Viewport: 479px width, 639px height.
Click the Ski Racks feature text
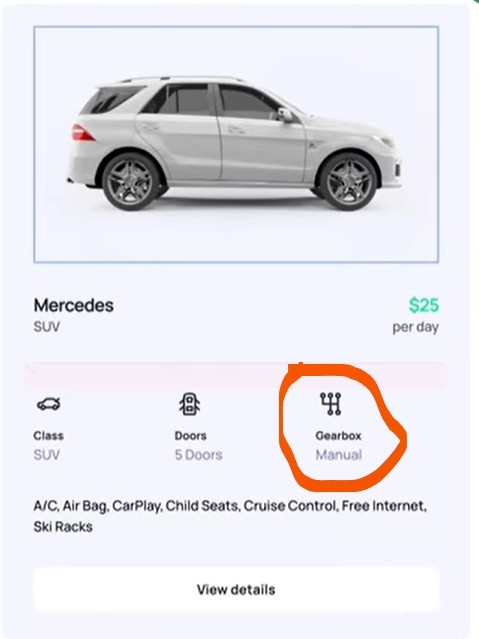[x=63, y=527]
